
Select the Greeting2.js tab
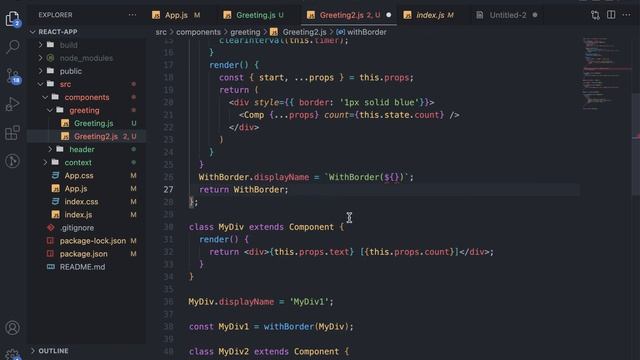[349, 15]
